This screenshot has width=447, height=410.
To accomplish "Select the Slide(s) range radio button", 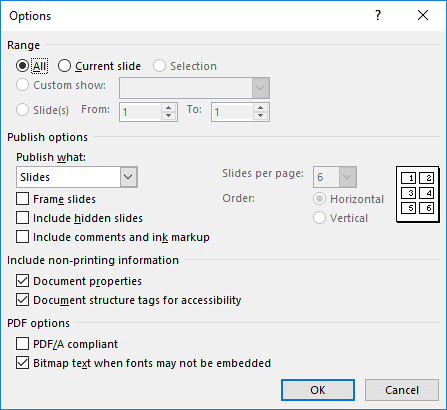I will (x=22, y=110).
